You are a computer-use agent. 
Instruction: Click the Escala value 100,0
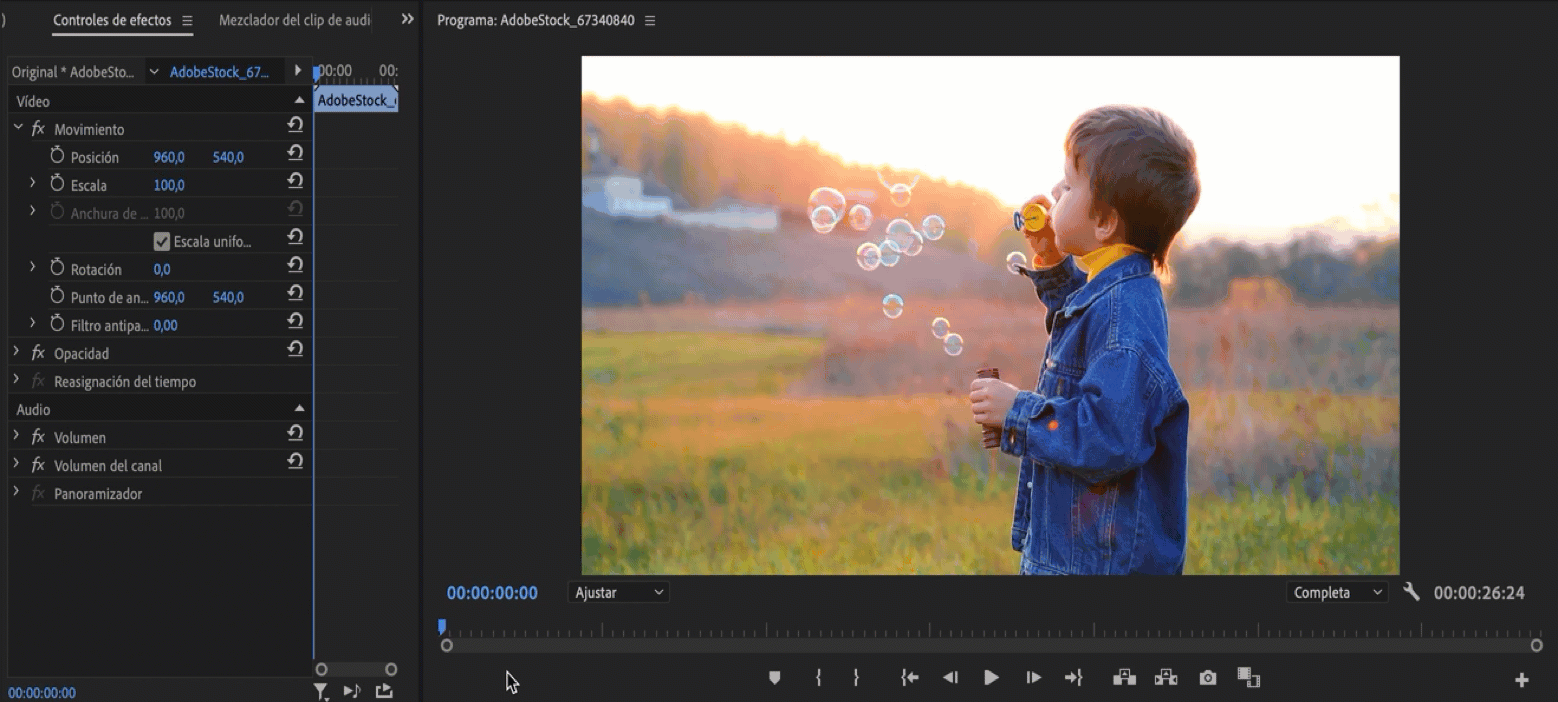169,185
